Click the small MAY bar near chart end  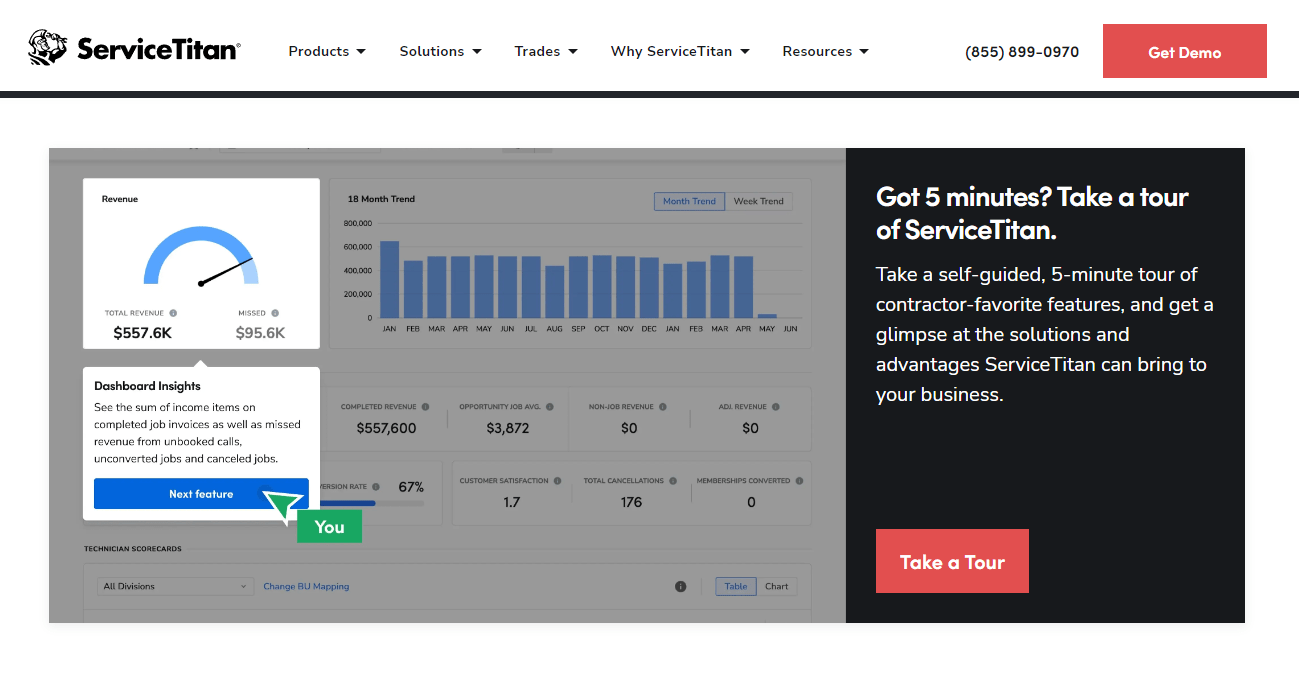[x=767, y=316]
